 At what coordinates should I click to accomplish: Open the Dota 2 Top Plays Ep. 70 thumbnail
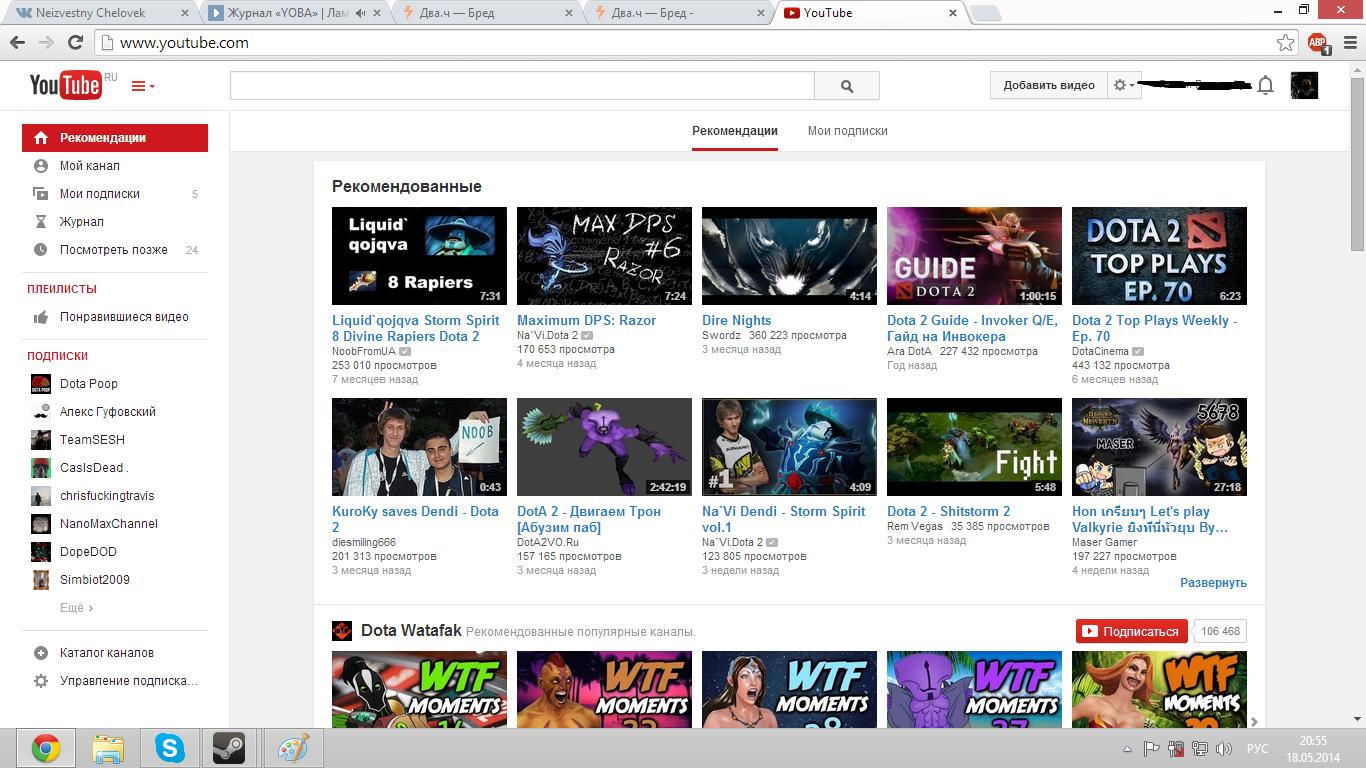click(x=1159, y=256)
